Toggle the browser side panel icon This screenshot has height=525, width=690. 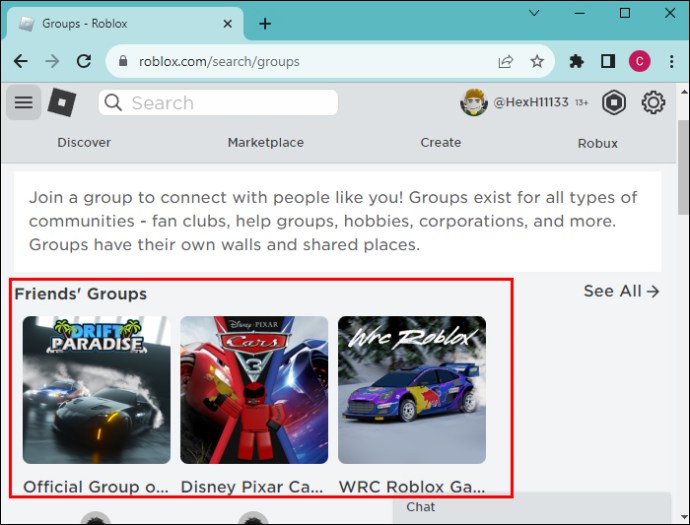click(608, 61)
